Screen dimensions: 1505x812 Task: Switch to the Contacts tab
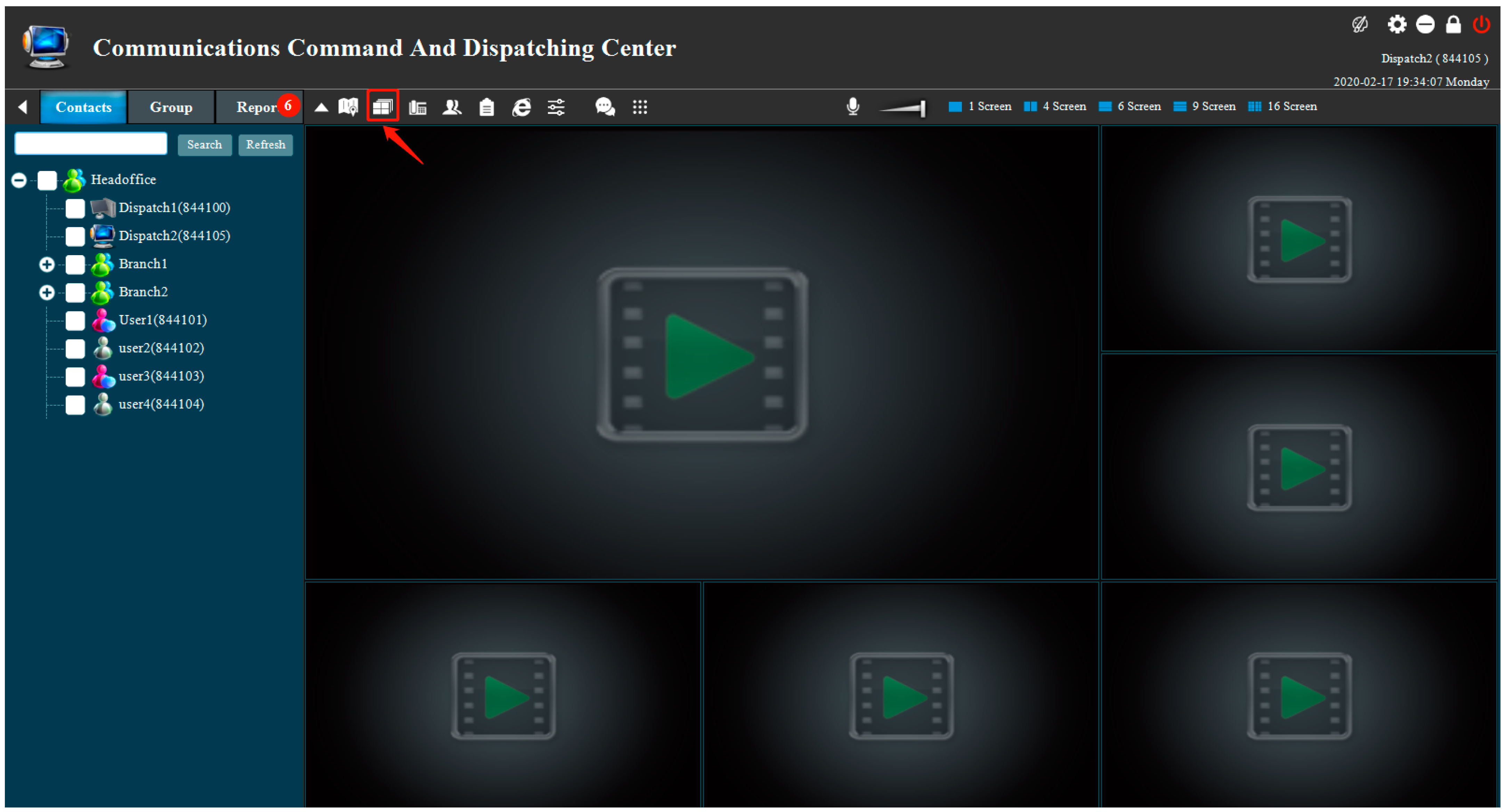83,107
